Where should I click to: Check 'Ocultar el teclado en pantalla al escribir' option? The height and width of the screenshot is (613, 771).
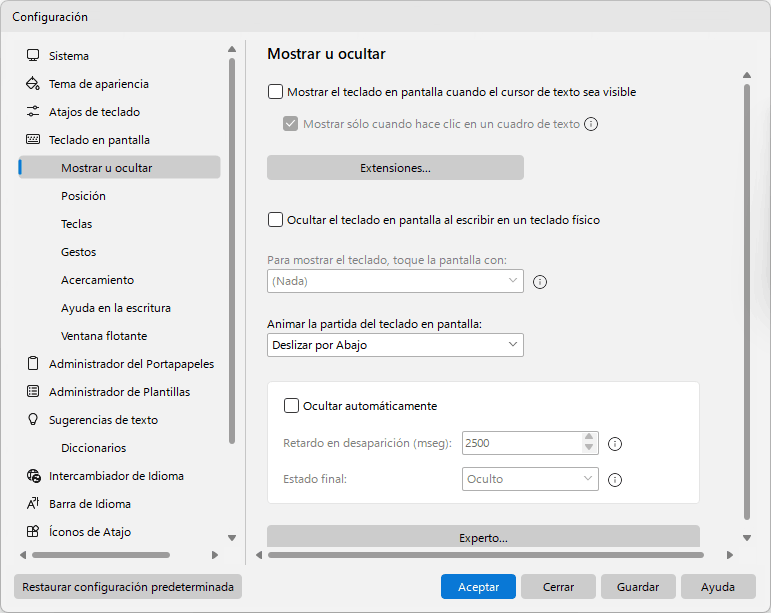click(275, 220)
